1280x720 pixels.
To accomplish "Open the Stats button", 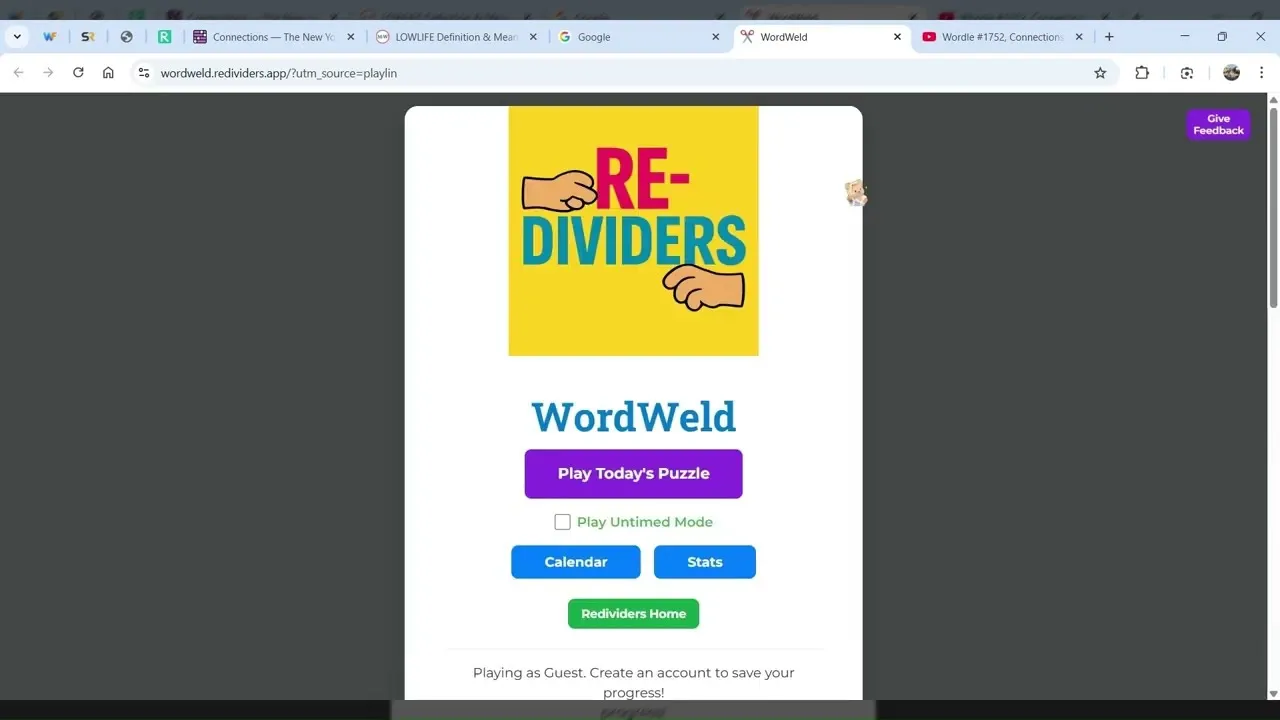I will [x=705, y=562].
